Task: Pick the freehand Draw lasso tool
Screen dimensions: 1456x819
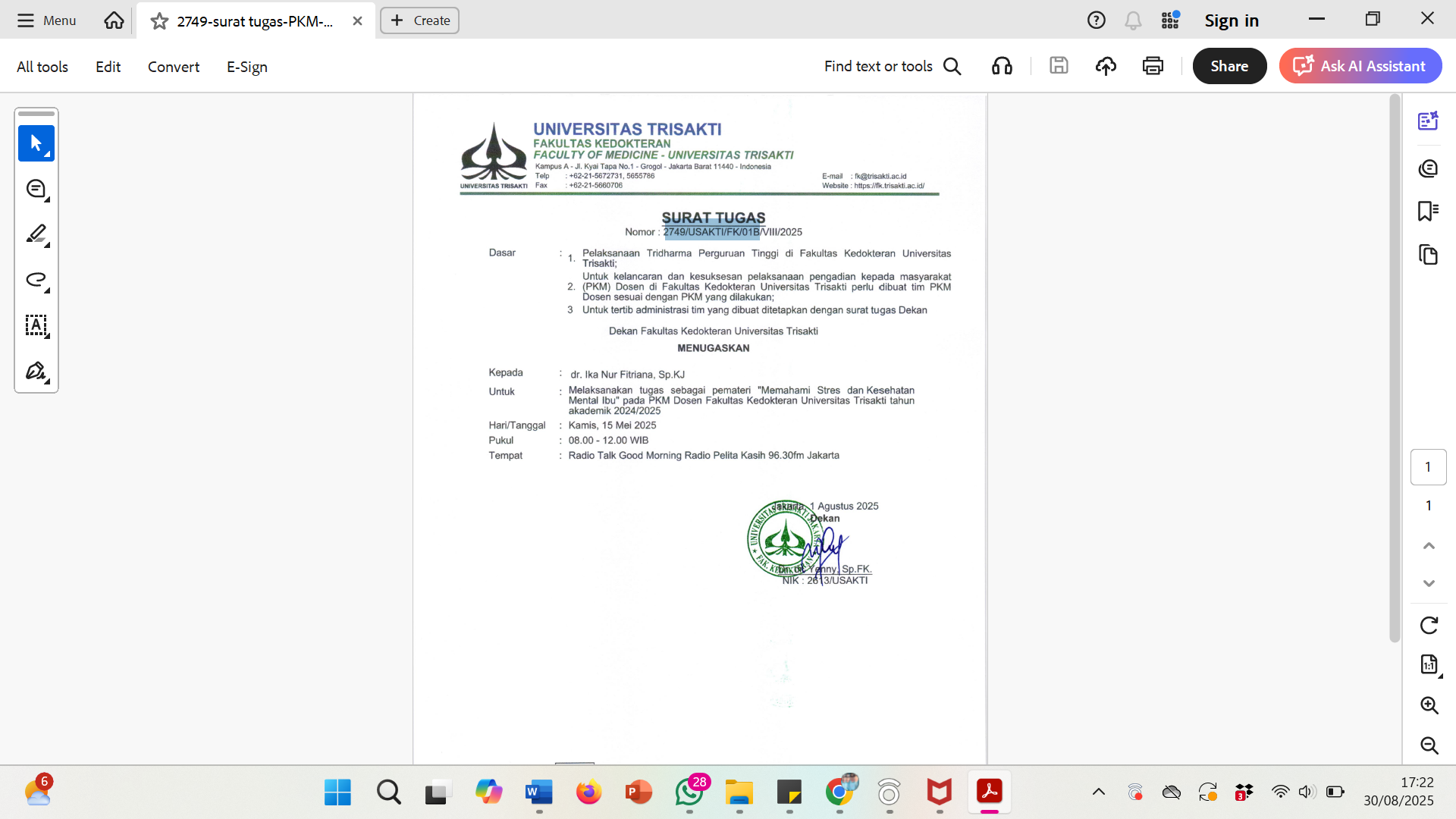Action: click(x=36, y=280)
